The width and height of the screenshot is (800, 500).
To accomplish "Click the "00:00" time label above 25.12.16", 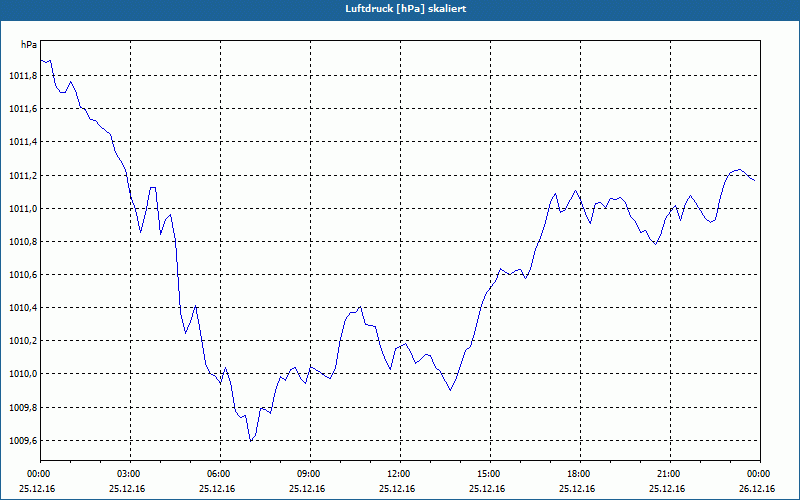I will pyautogui.click(x=37, y=474).
